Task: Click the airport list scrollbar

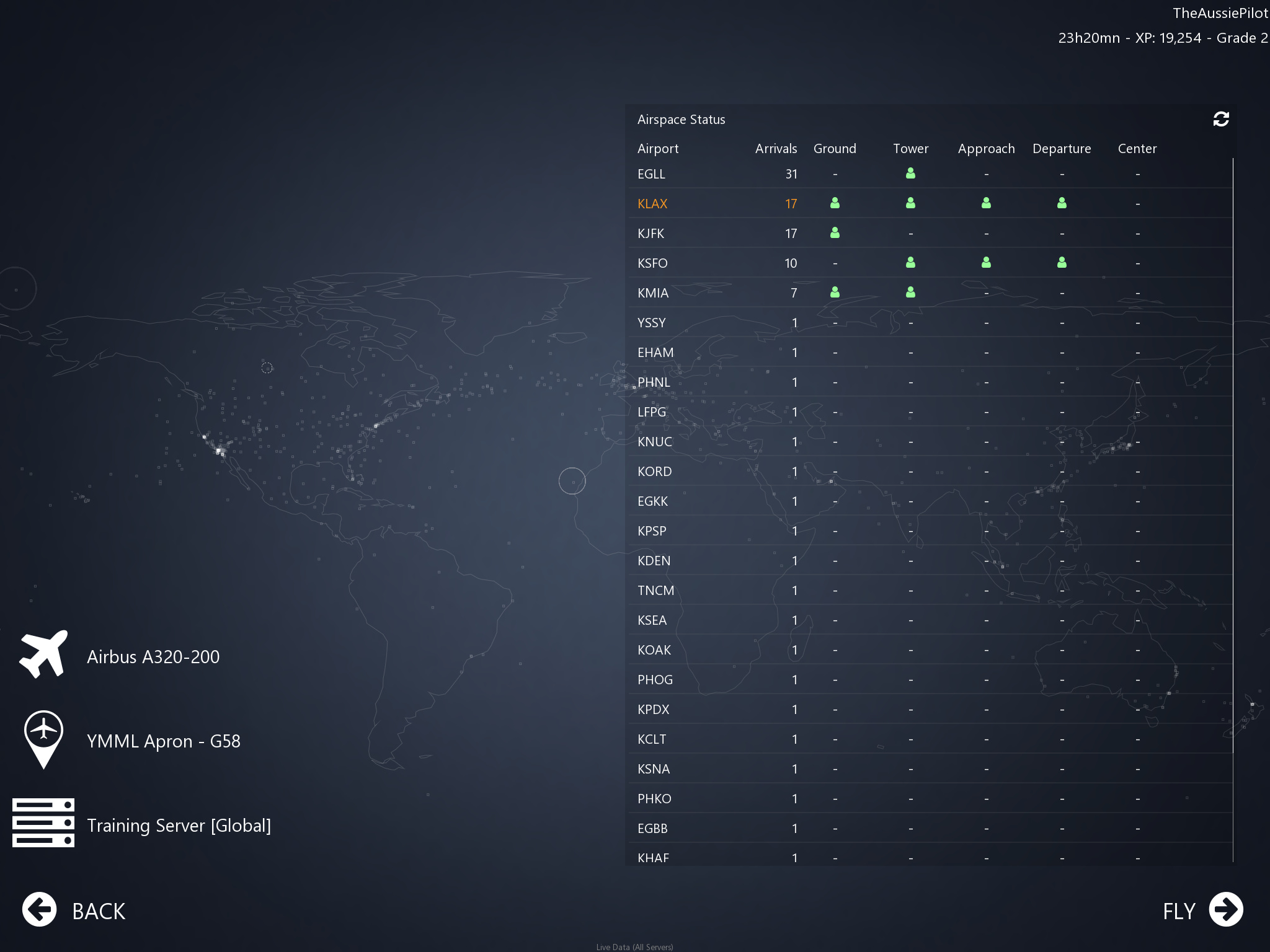Action: point(1233,456)
